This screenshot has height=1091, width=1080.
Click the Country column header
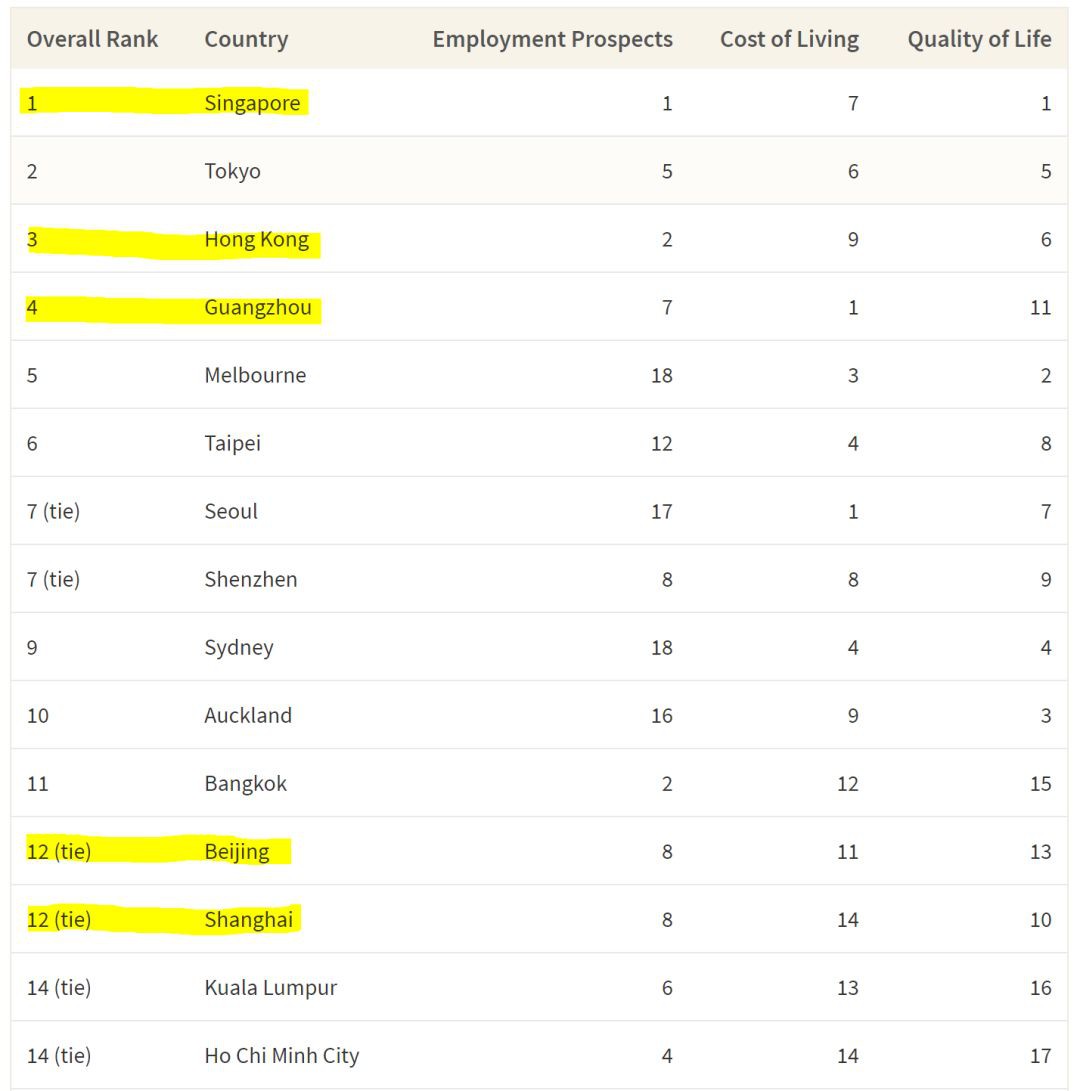point(246,39)
